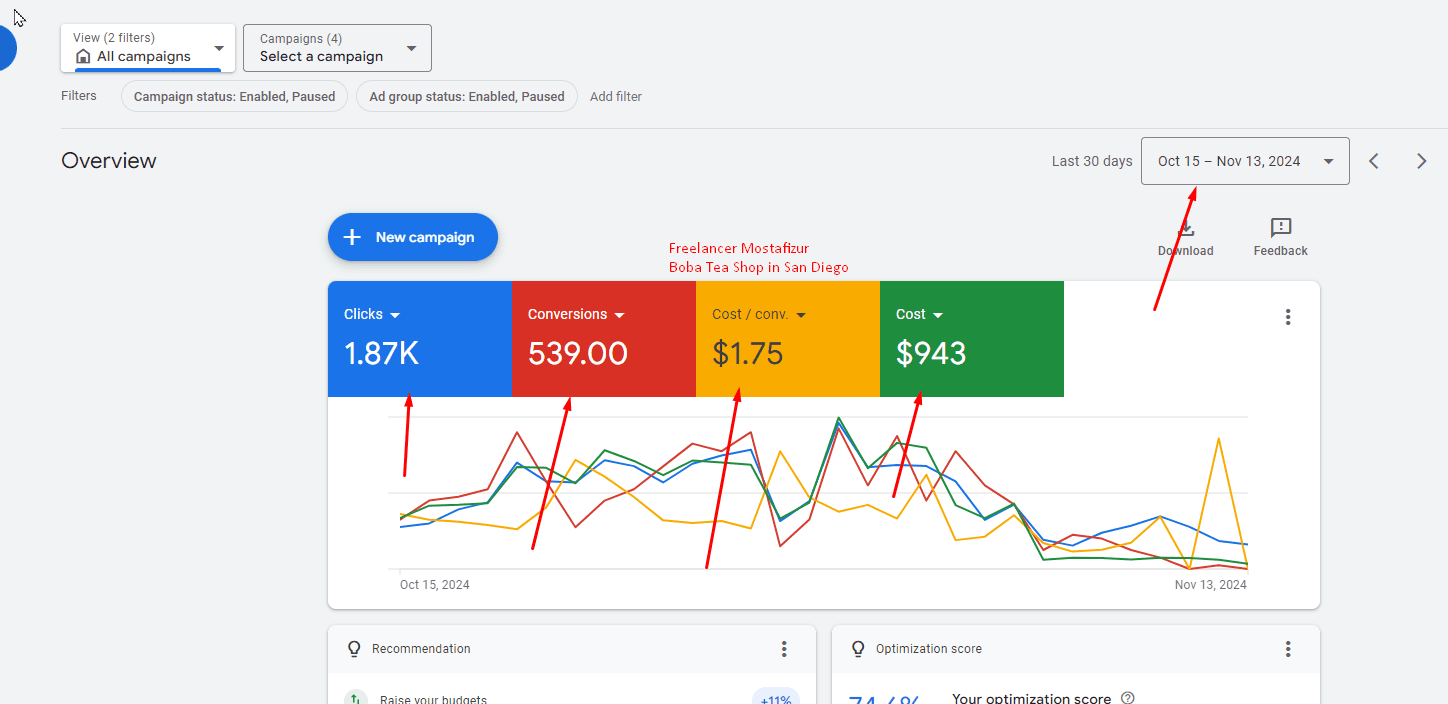Open Recommendation card three-dot menu

pos(784,649)
